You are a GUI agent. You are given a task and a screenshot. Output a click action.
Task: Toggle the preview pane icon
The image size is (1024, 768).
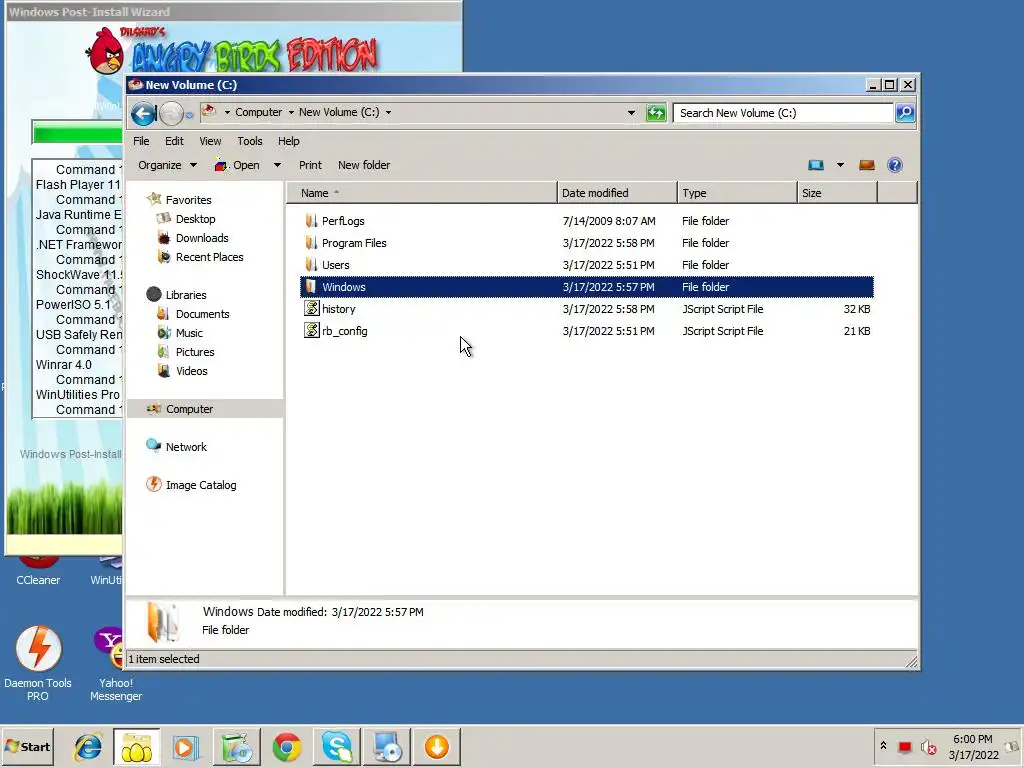(867, 165)
